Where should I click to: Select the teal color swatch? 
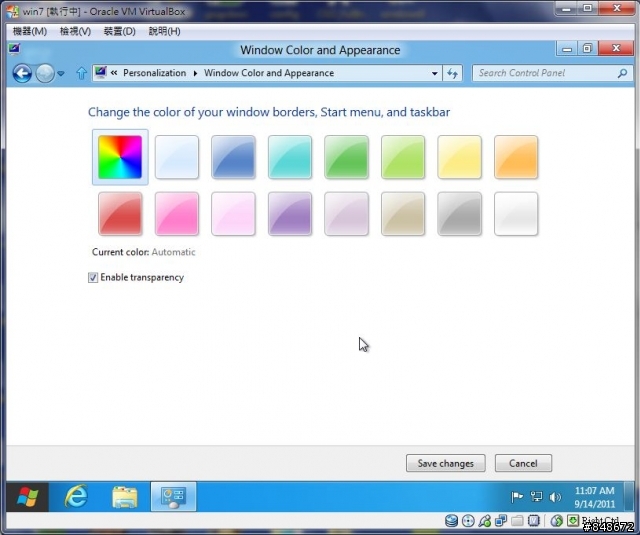pos(290,157)
